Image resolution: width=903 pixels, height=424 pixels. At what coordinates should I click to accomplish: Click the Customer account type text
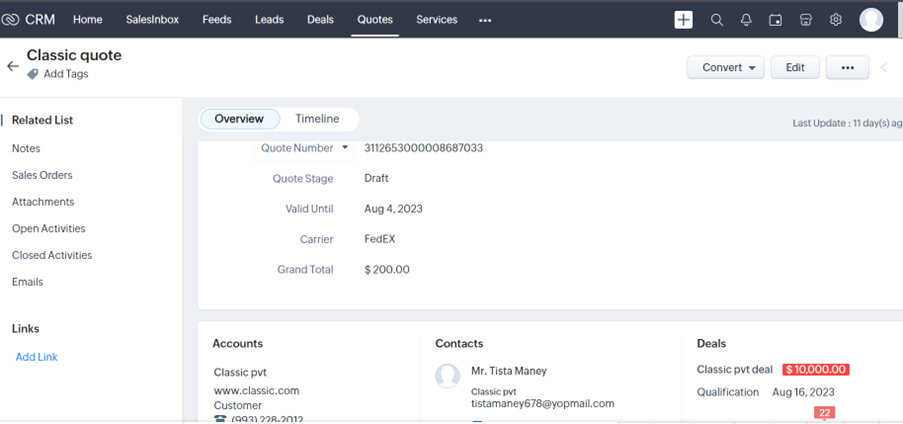(238, 406)
